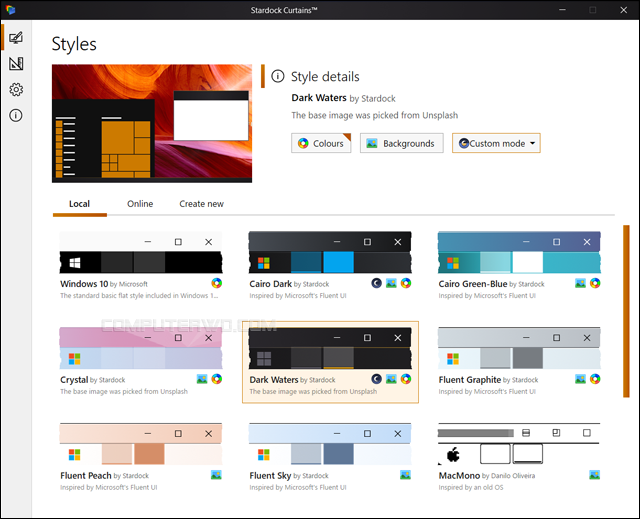This screenshot has width=640, height=519.
Task: Click the 'Fluent Sky' style name
Action: pos(270,475)
